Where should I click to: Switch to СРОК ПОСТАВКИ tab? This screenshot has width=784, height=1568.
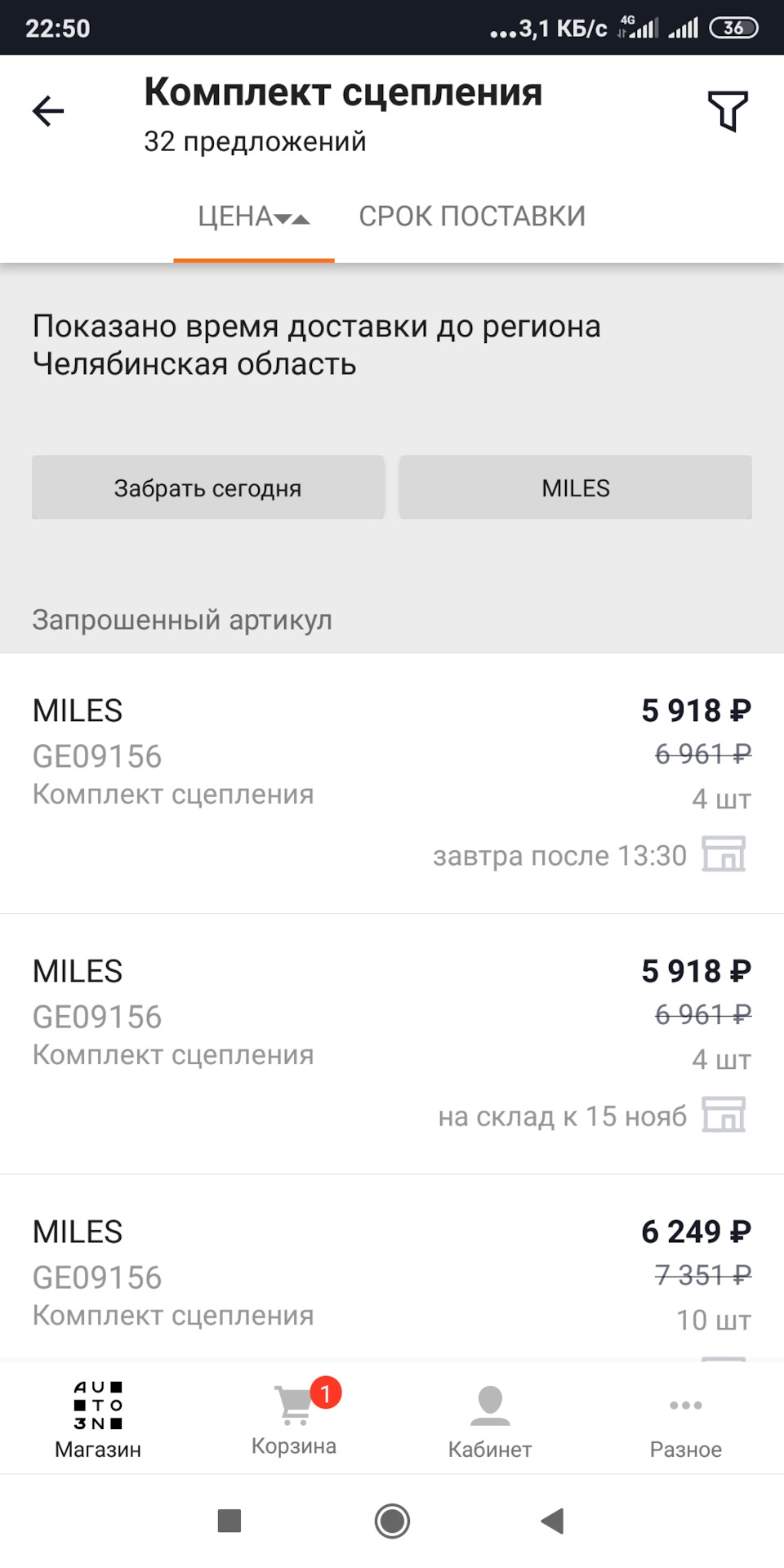coord(472,216)
